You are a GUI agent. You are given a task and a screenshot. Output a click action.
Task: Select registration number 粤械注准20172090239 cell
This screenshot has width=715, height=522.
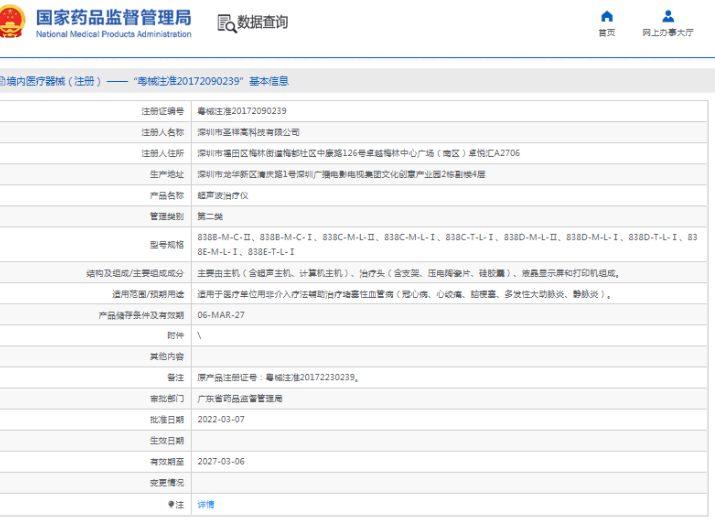coord(242,111)
